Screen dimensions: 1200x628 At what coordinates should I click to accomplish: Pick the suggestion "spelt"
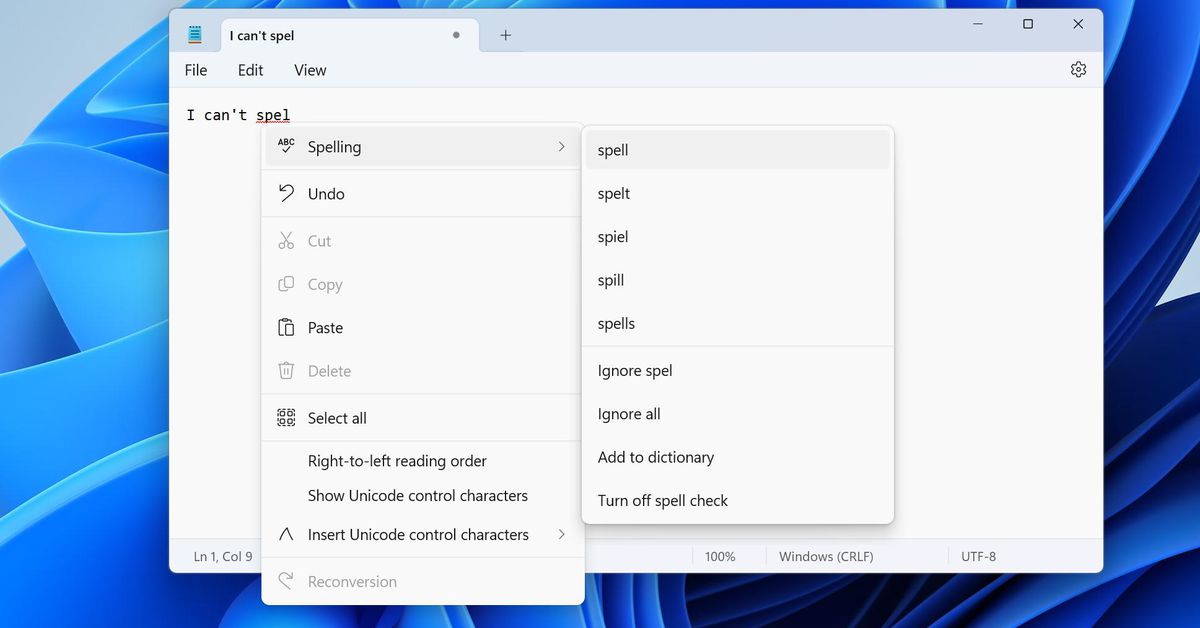pos(737,194)
